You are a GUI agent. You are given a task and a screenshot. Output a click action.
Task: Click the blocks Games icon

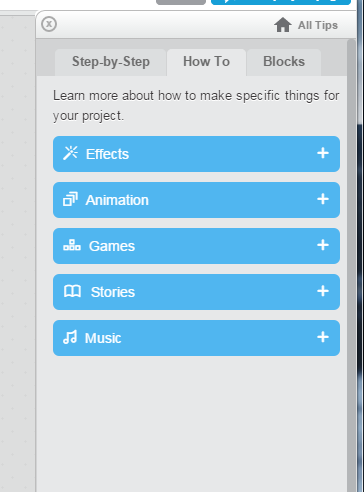click(x=72, y=245)
